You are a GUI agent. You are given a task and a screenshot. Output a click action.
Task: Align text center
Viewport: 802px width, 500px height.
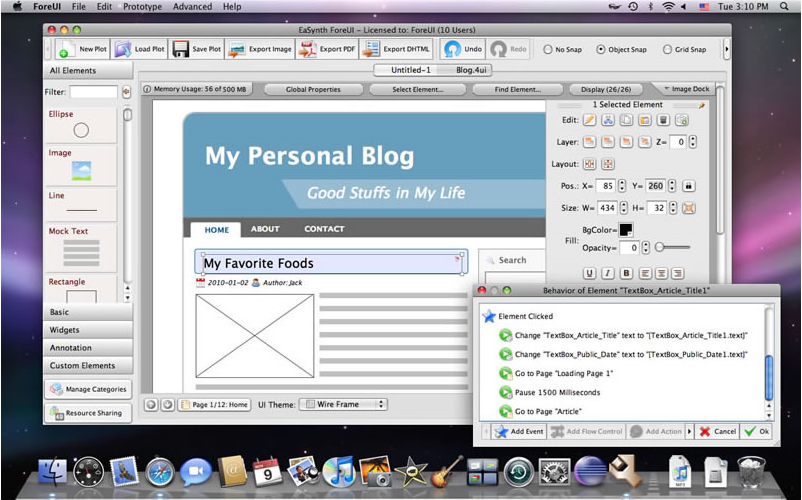[661, 273]
